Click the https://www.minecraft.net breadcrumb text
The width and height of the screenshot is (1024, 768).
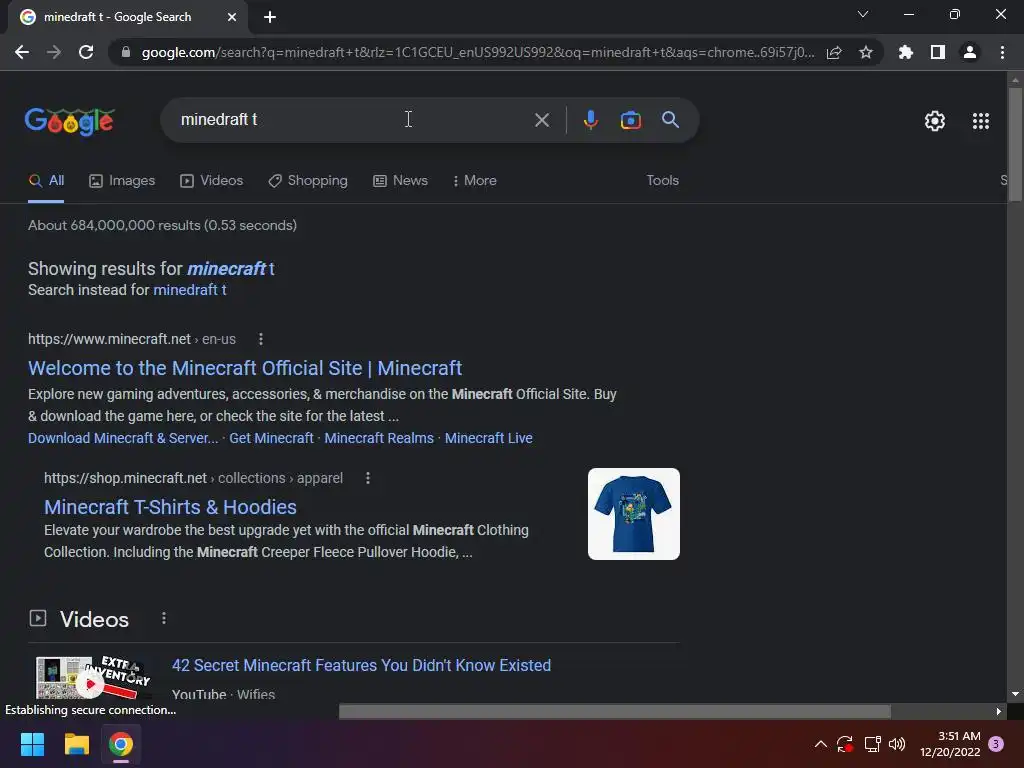pos(109,339)
